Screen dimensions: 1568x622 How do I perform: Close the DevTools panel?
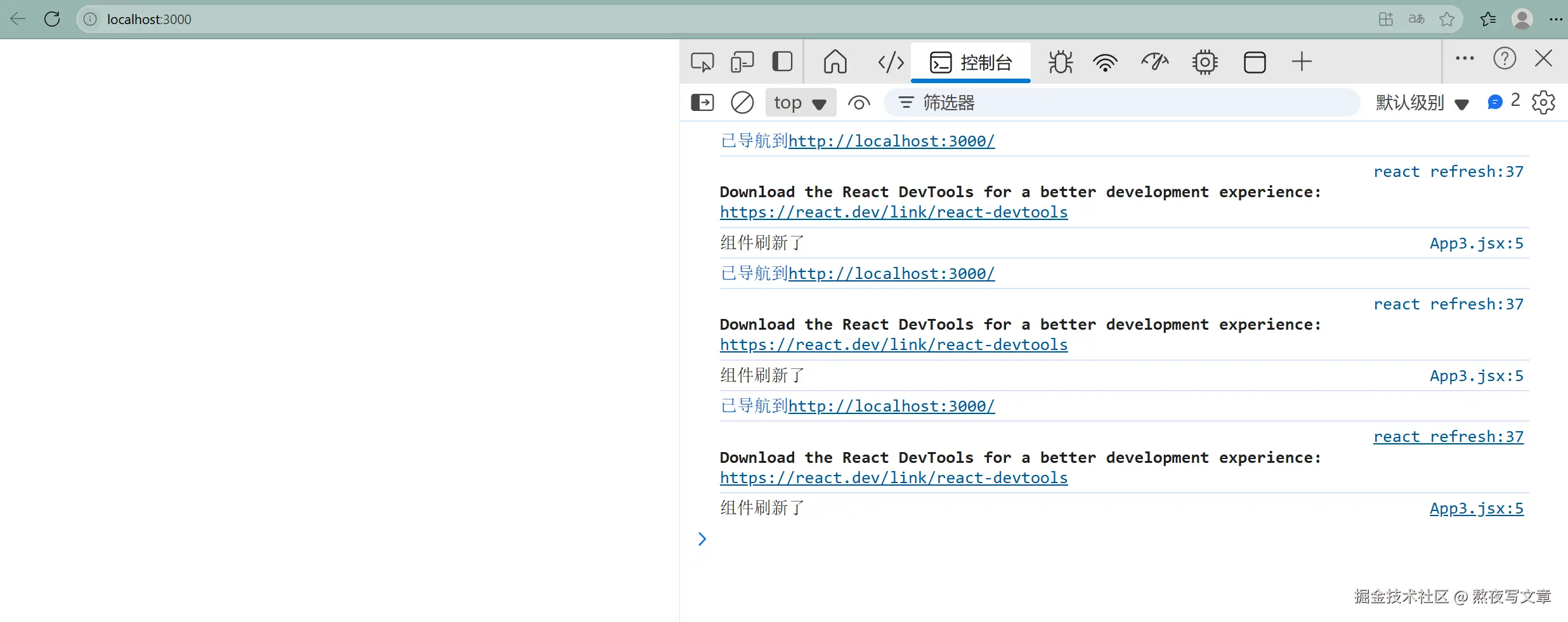pyautogui.click(x=1544, y=58)
